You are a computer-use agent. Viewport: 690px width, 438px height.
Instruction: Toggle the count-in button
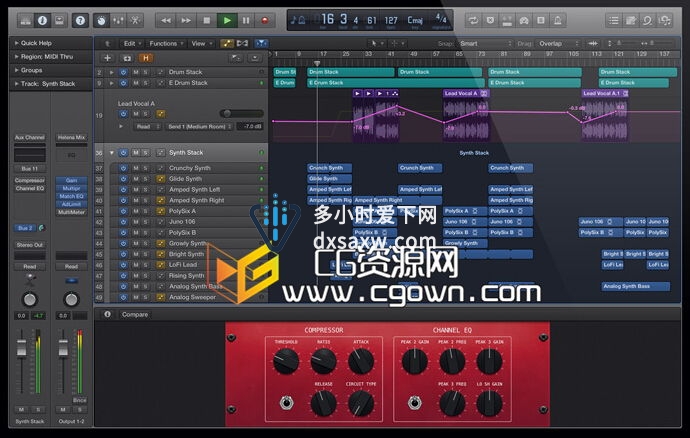pos(541,20)
